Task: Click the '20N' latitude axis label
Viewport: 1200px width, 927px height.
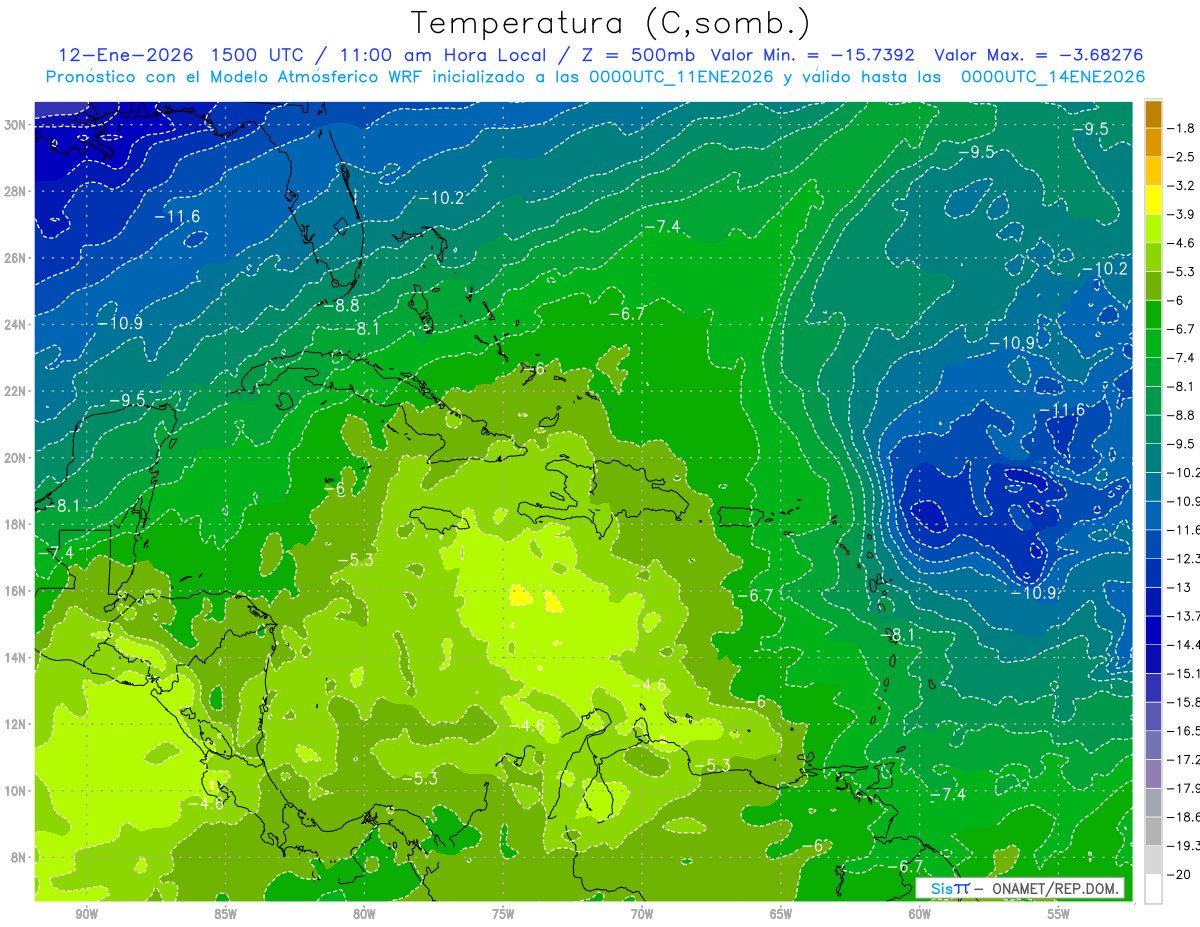Action: click(16, 458)
